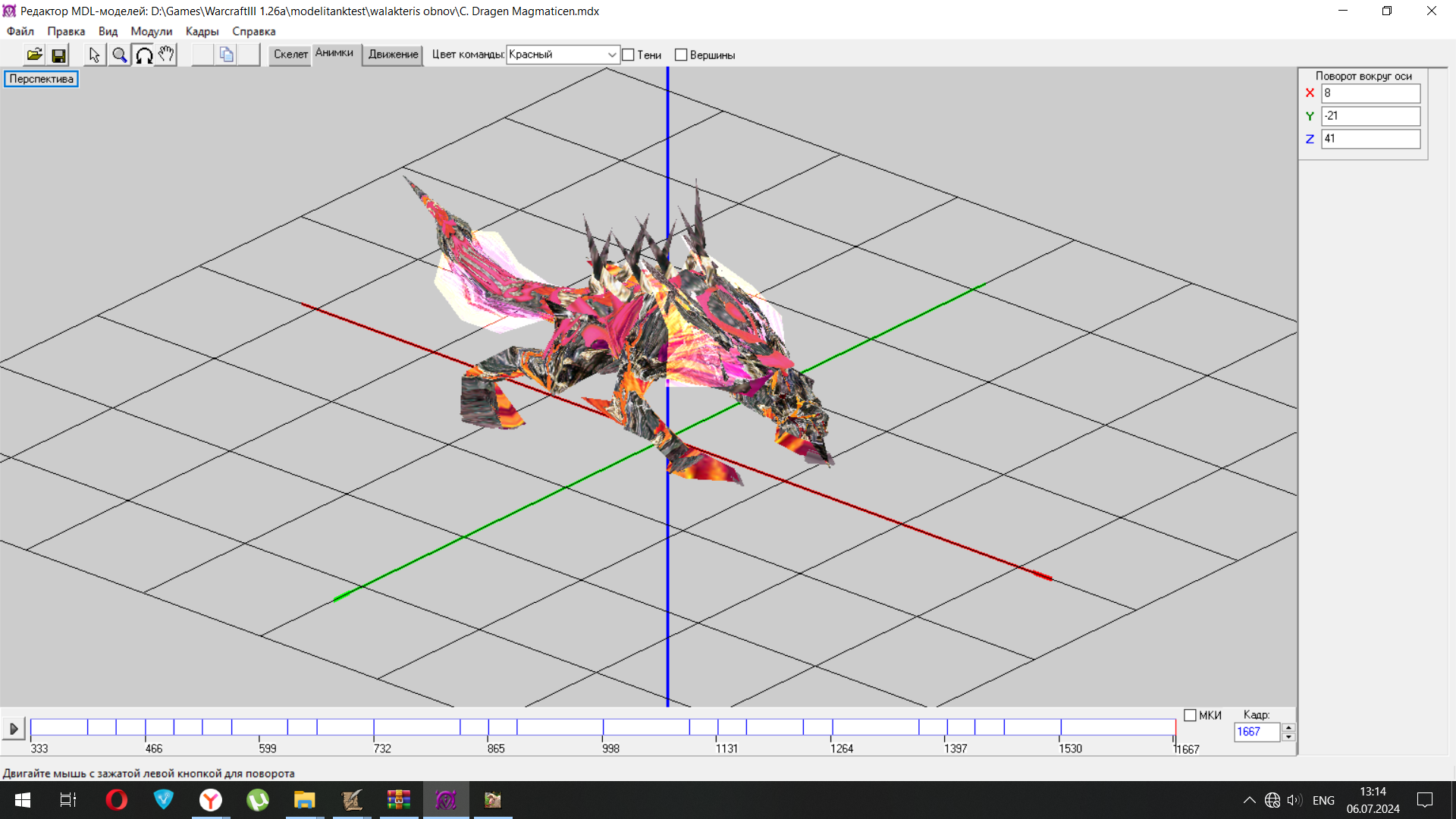Click the X axis rotation input field

1370,93
